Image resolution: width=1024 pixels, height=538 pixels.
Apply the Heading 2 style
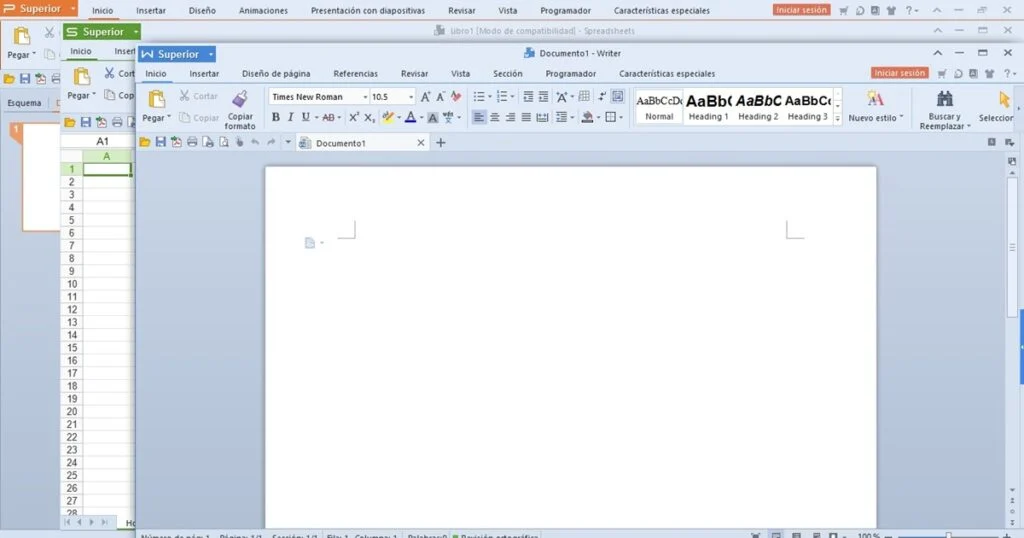(758, 107)
